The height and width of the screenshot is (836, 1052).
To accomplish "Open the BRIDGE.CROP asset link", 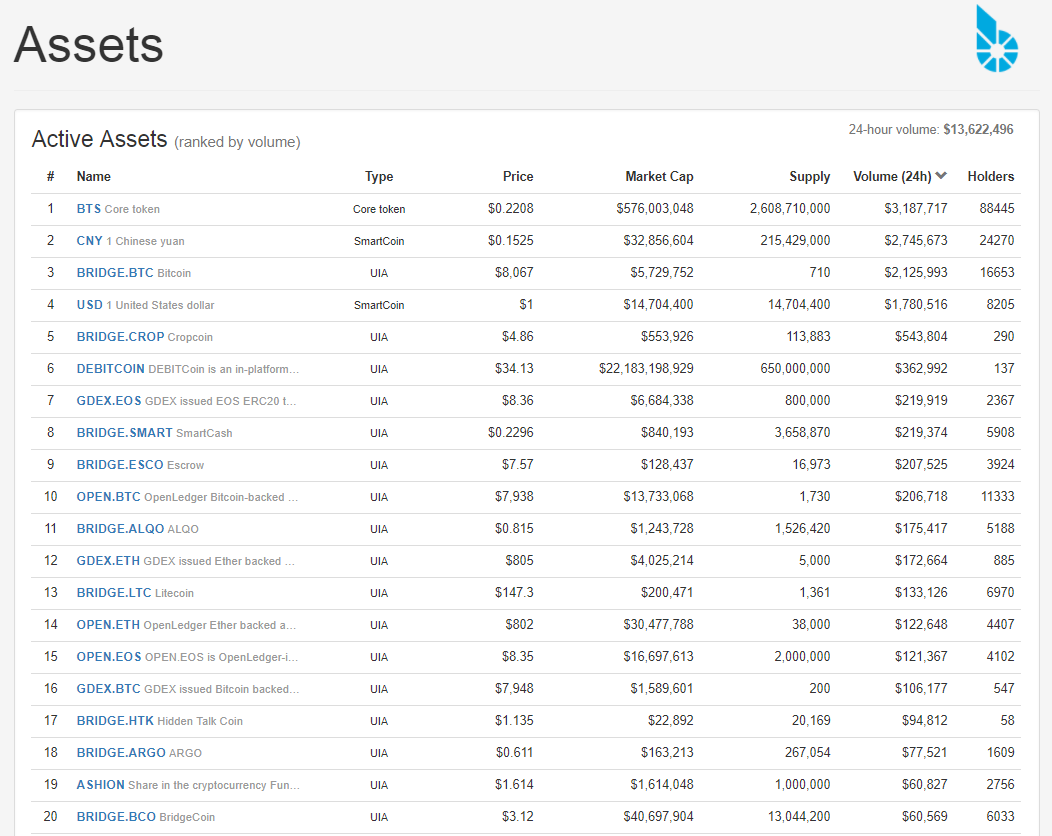I will 120,337.
